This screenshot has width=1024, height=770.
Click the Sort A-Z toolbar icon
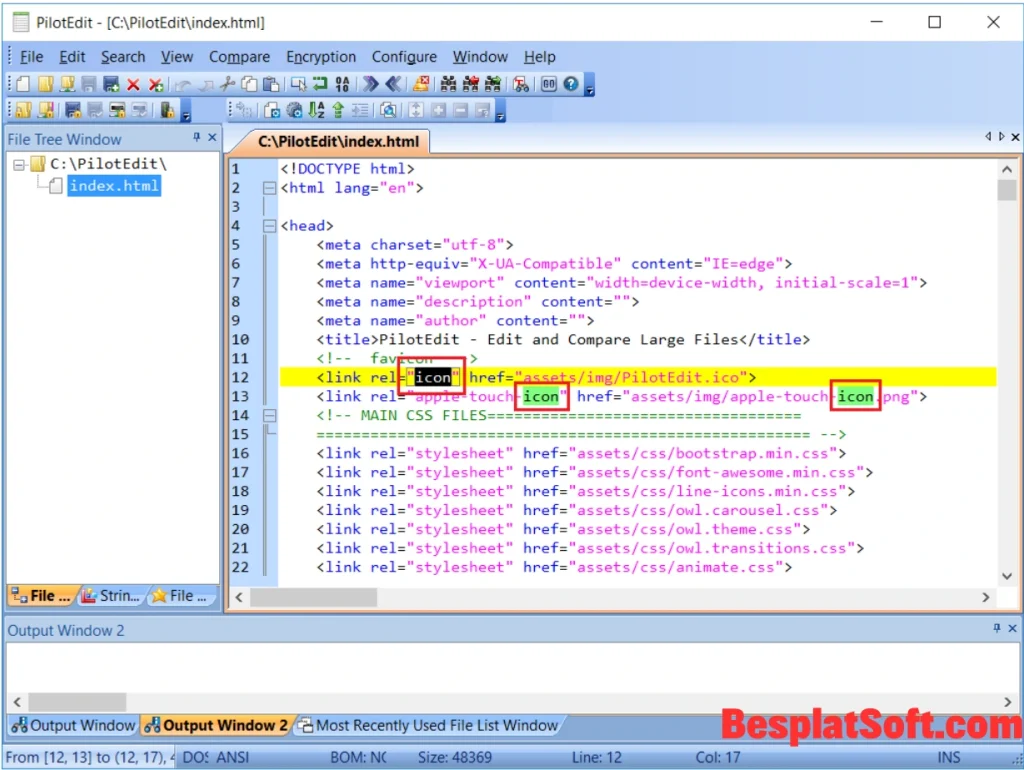click(x=318, y=110)
